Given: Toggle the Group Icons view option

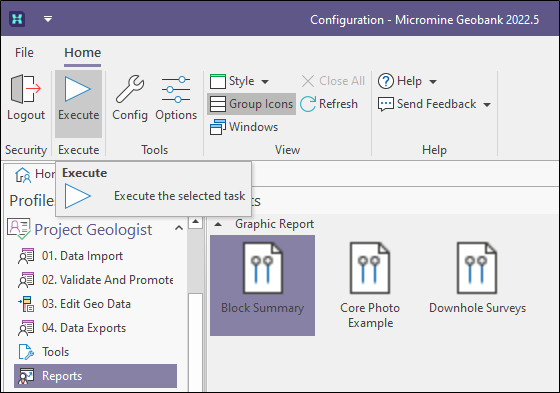Looking at the screenshot, I should (251, 104).
